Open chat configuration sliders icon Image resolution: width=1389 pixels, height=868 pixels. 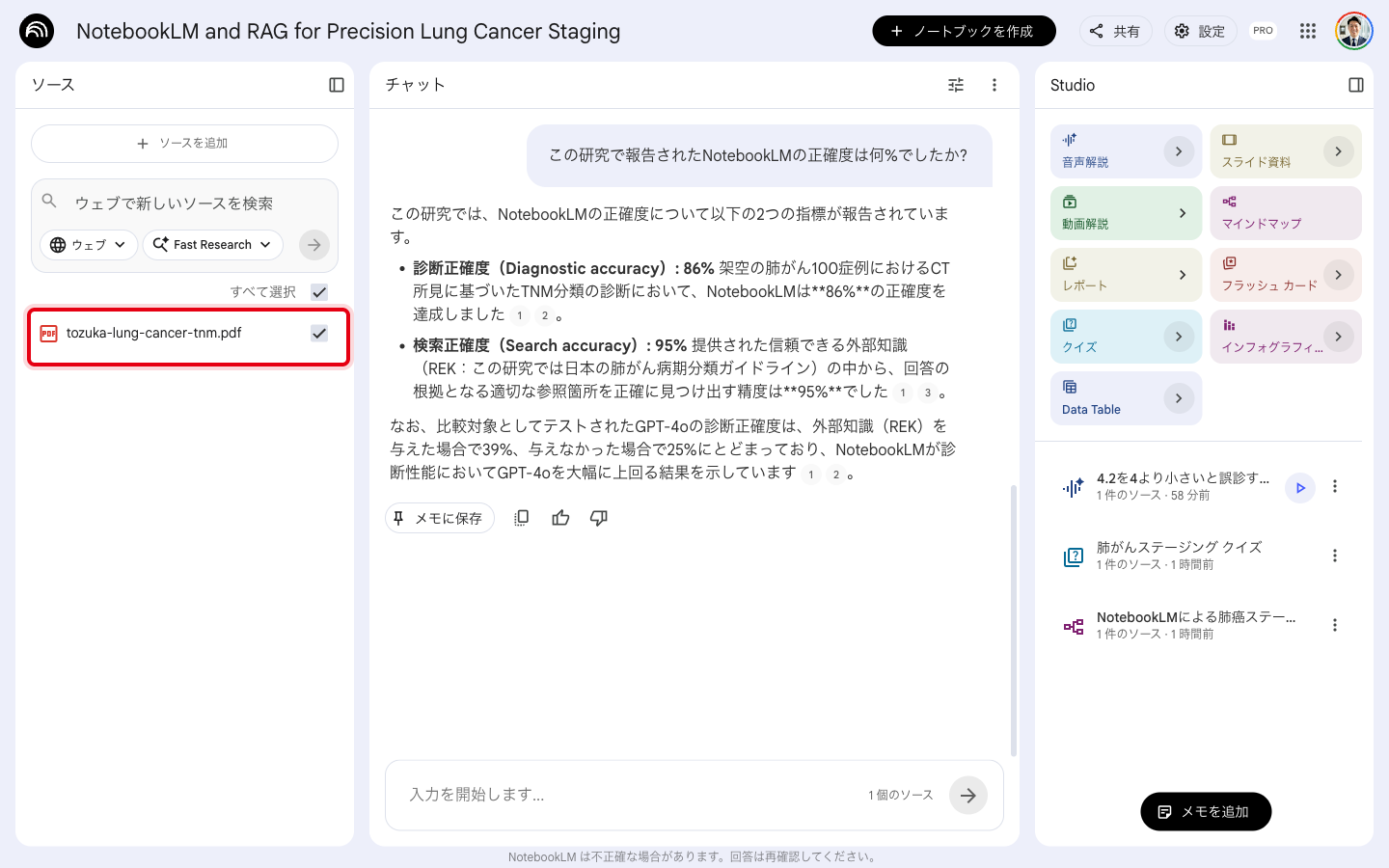[956, 85]
